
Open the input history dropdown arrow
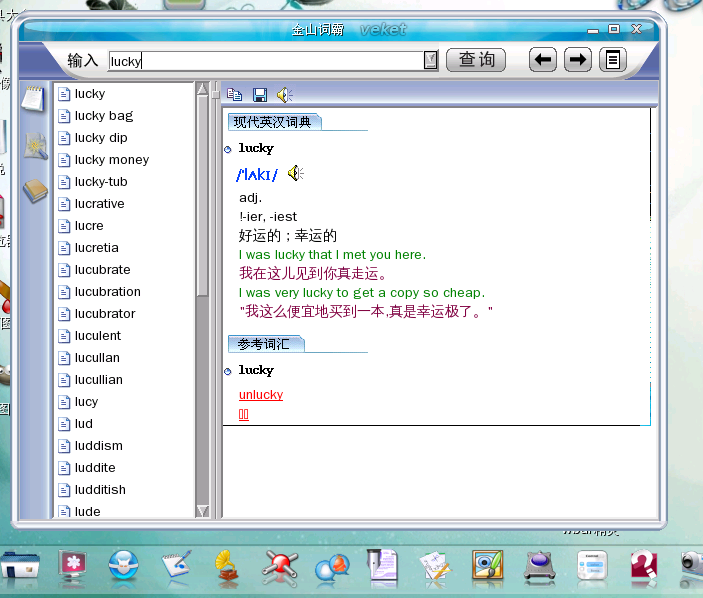point(430,60)
